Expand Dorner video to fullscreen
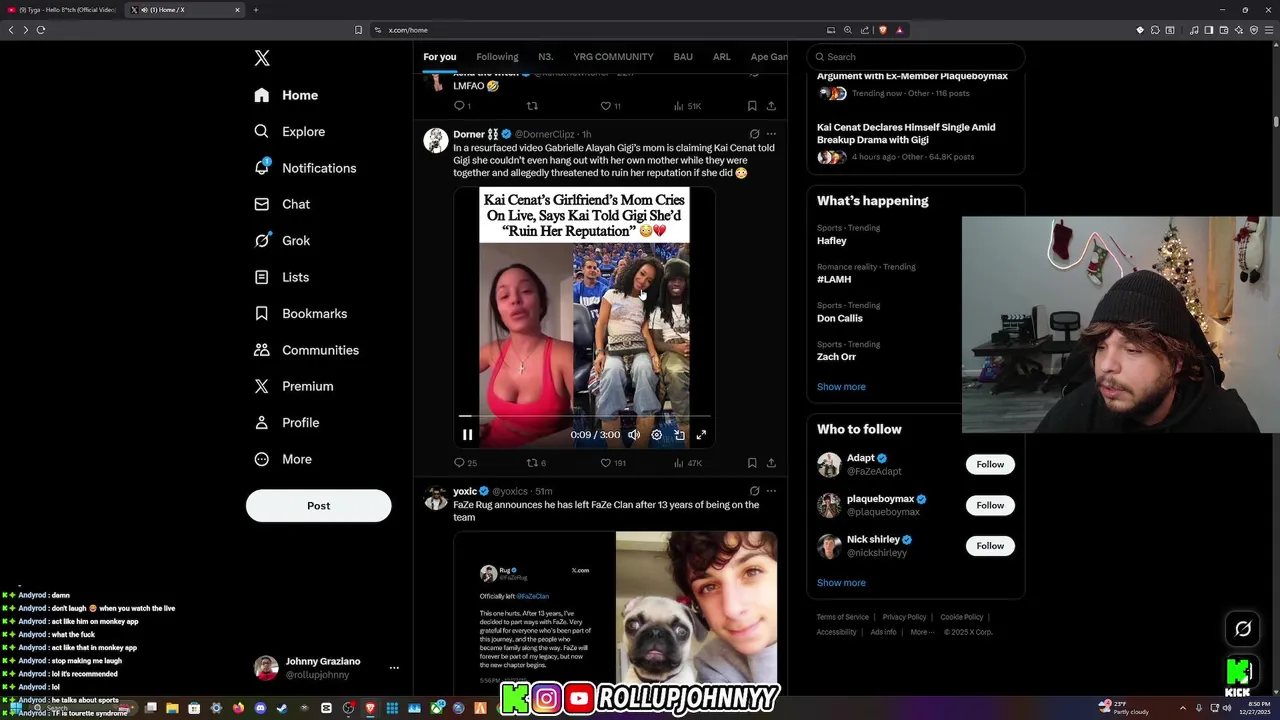 click(x=701, y=435)
